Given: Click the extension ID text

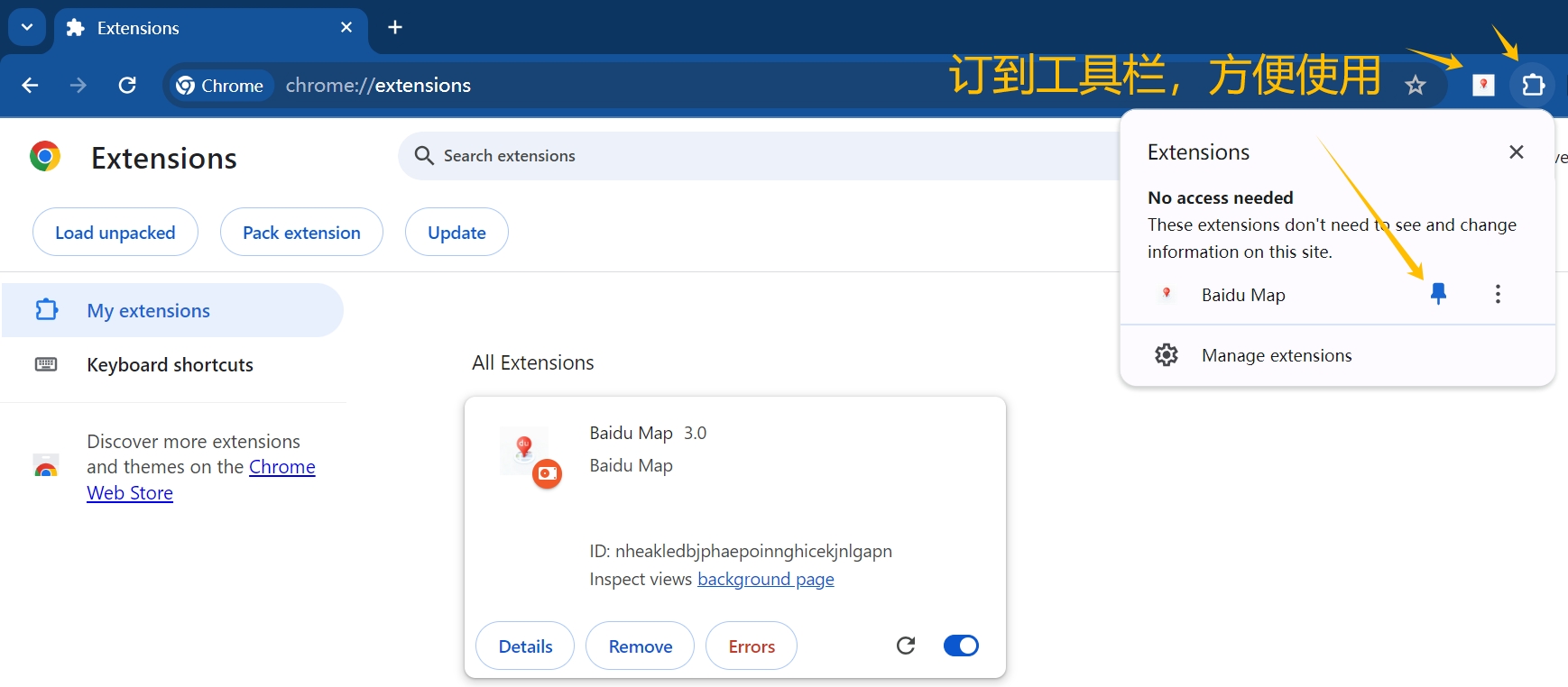Looking at the screenshot, I should tap(741, 551).
